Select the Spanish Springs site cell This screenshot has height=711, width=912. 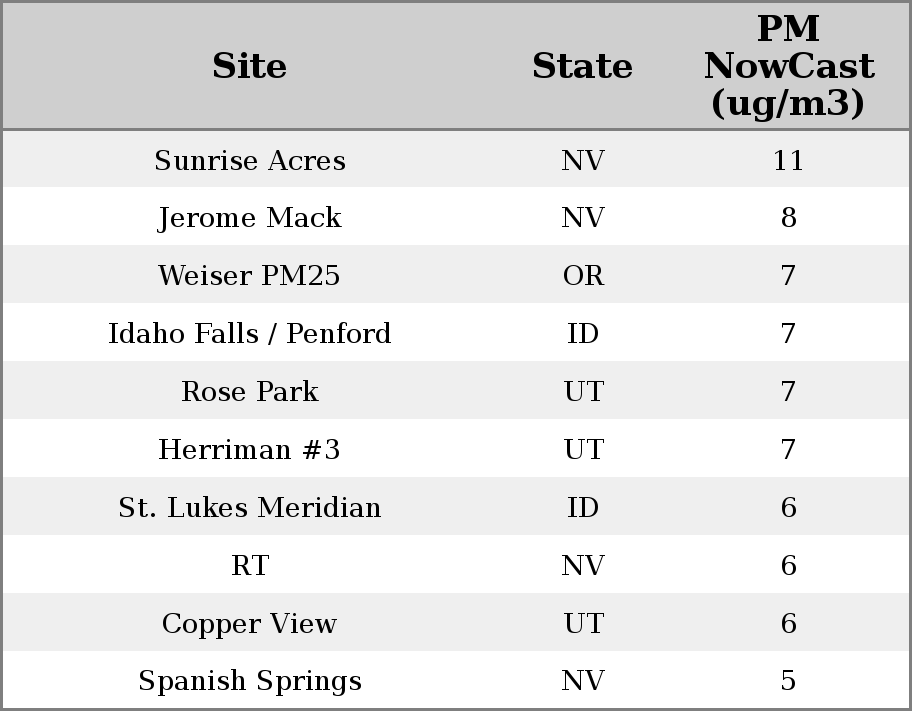coord(250,681)
